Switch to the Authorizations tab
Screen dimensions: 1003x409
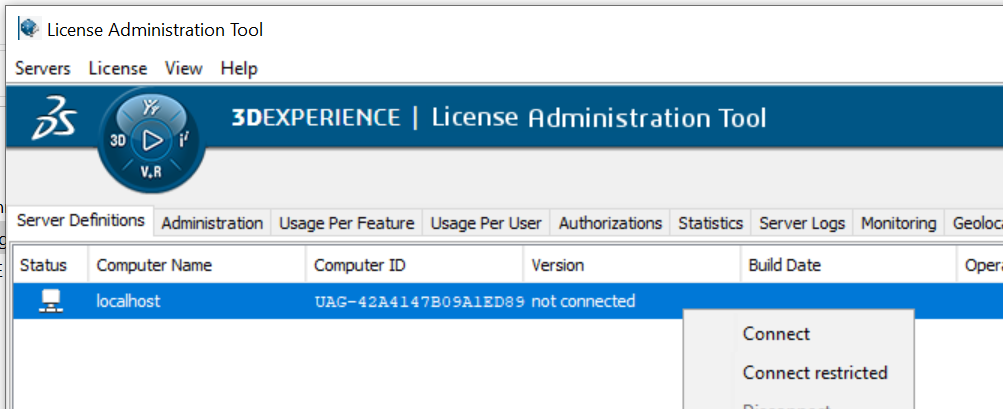pyautogui.click(x=610, y=223)
